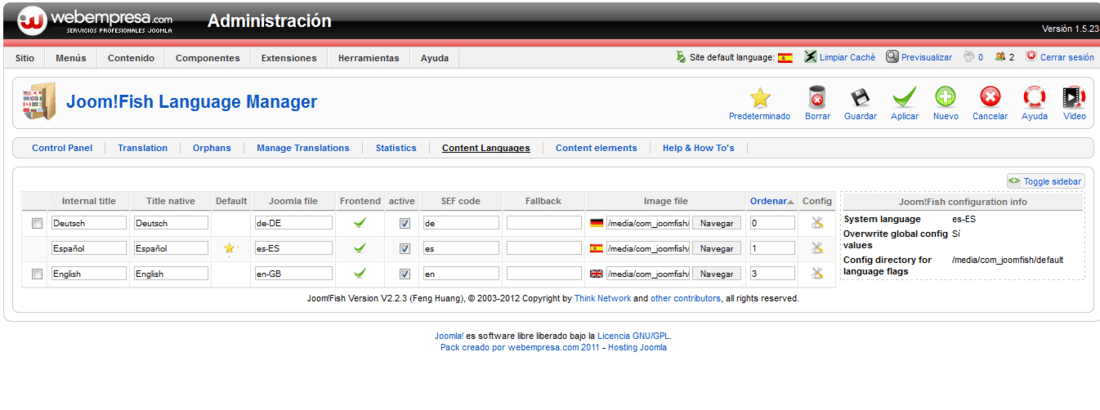This screenshot has width=1100, height=410.
Task: Click the Toggle sidebar button
Action: click(1046, 181)
